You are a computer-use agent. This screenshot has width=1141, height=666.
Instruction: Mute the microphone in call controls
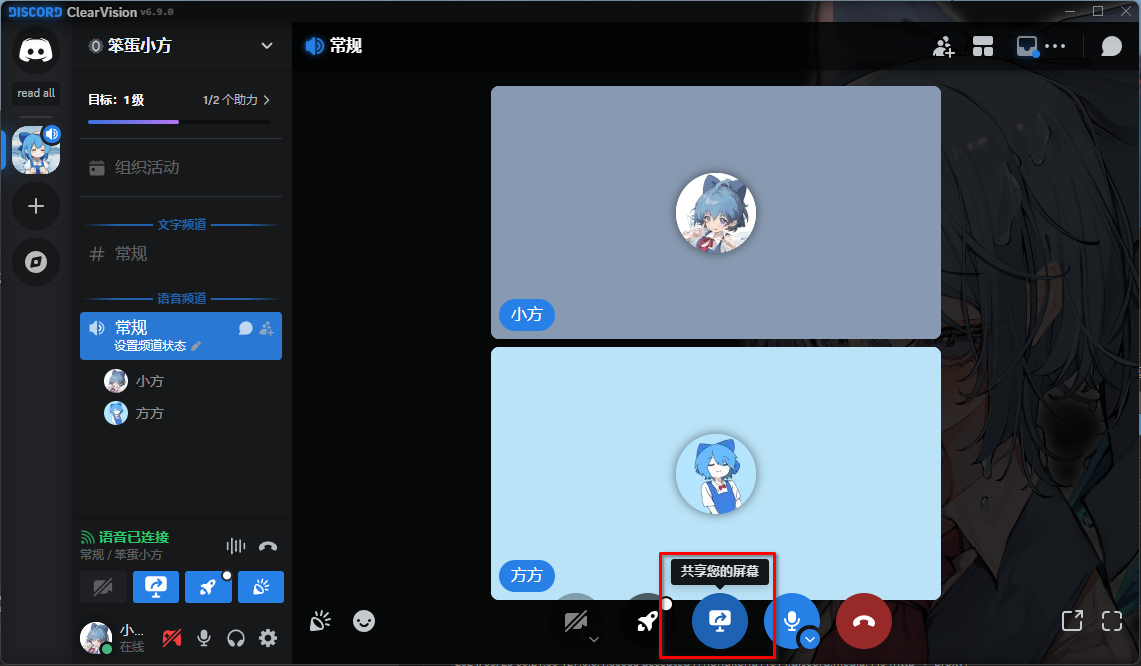790,618
